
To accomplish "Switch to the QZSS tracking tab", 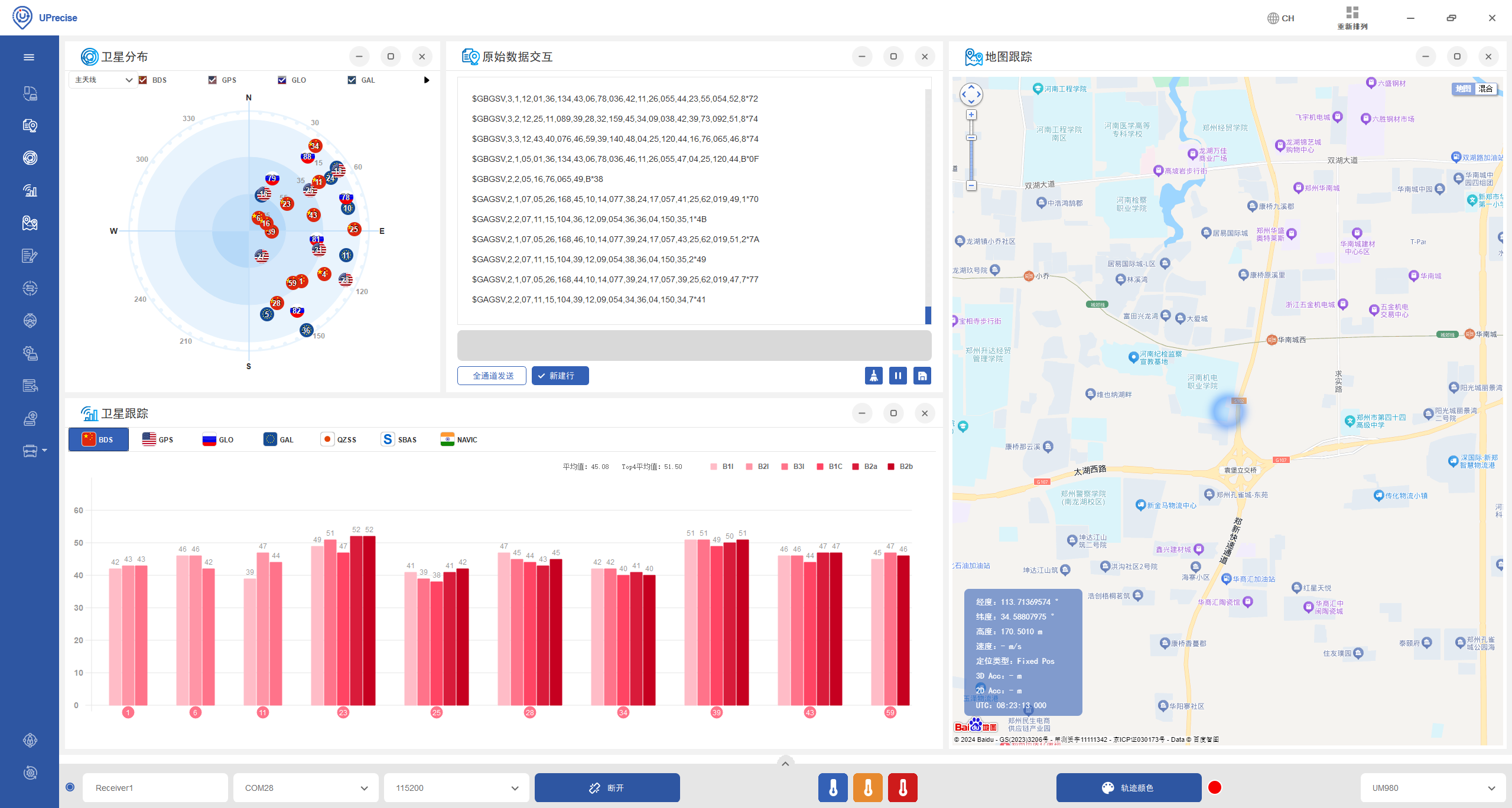I will (x=339, y=439).
